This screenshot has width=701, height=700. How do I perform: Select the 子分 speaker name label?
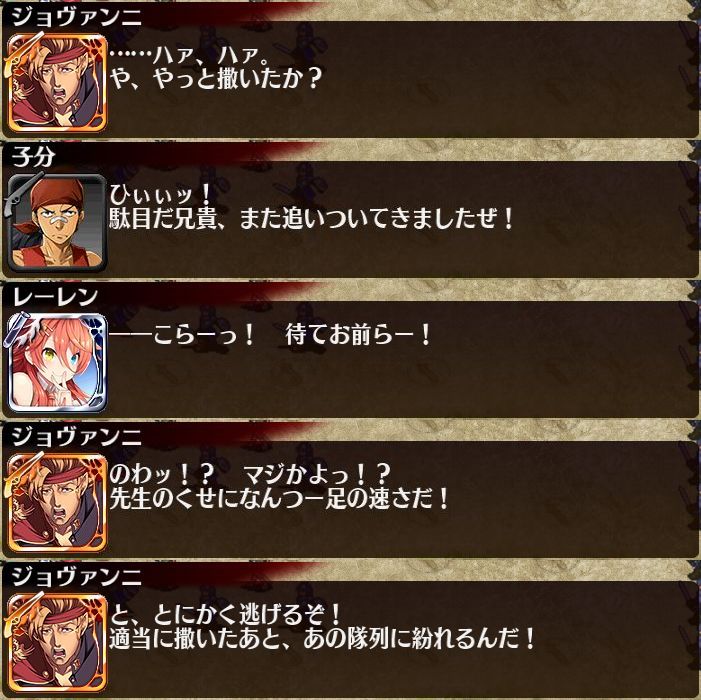click(34, 157)
